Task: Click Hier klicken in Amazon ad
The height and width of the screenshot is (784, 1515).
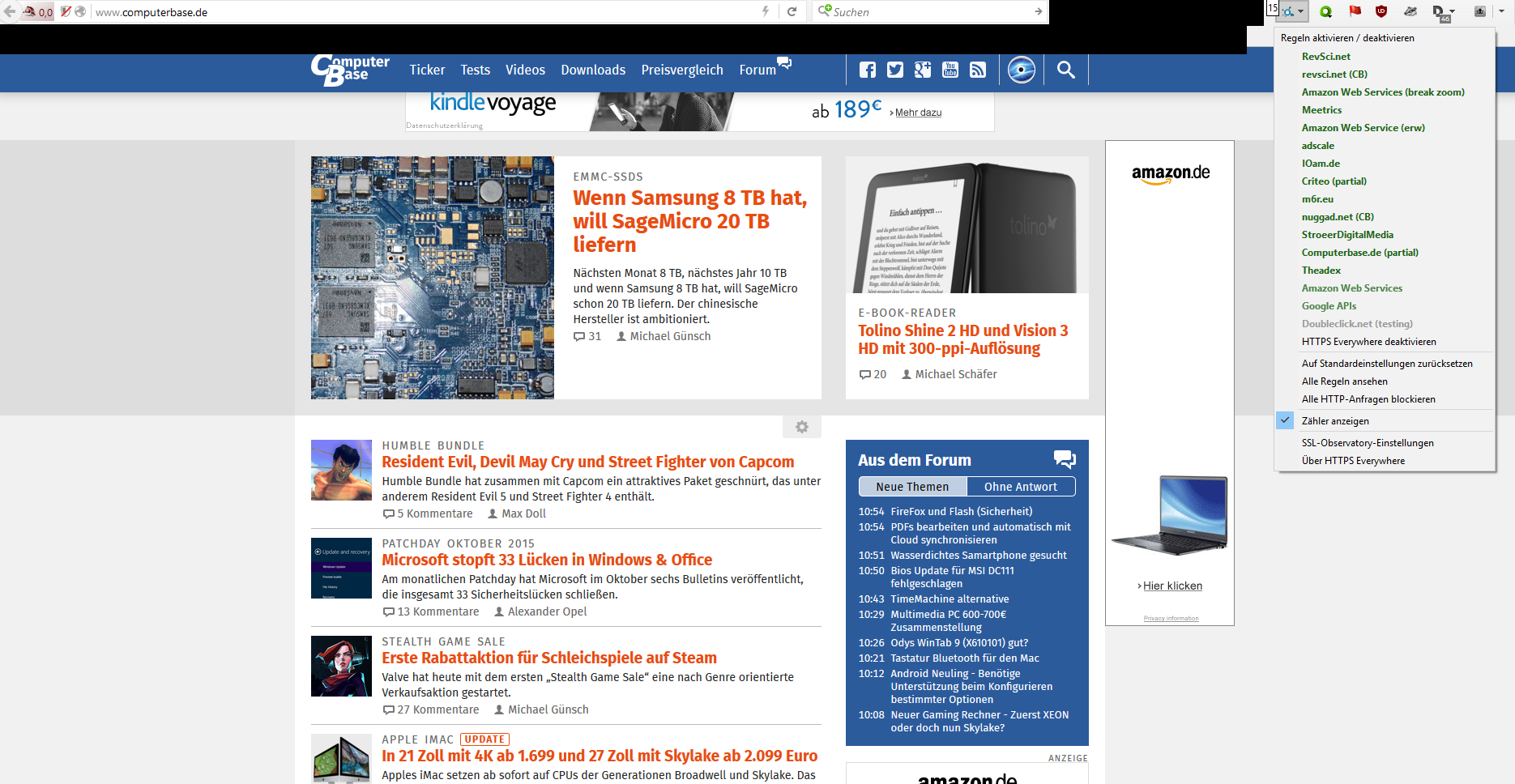Action: [1172, 586]
